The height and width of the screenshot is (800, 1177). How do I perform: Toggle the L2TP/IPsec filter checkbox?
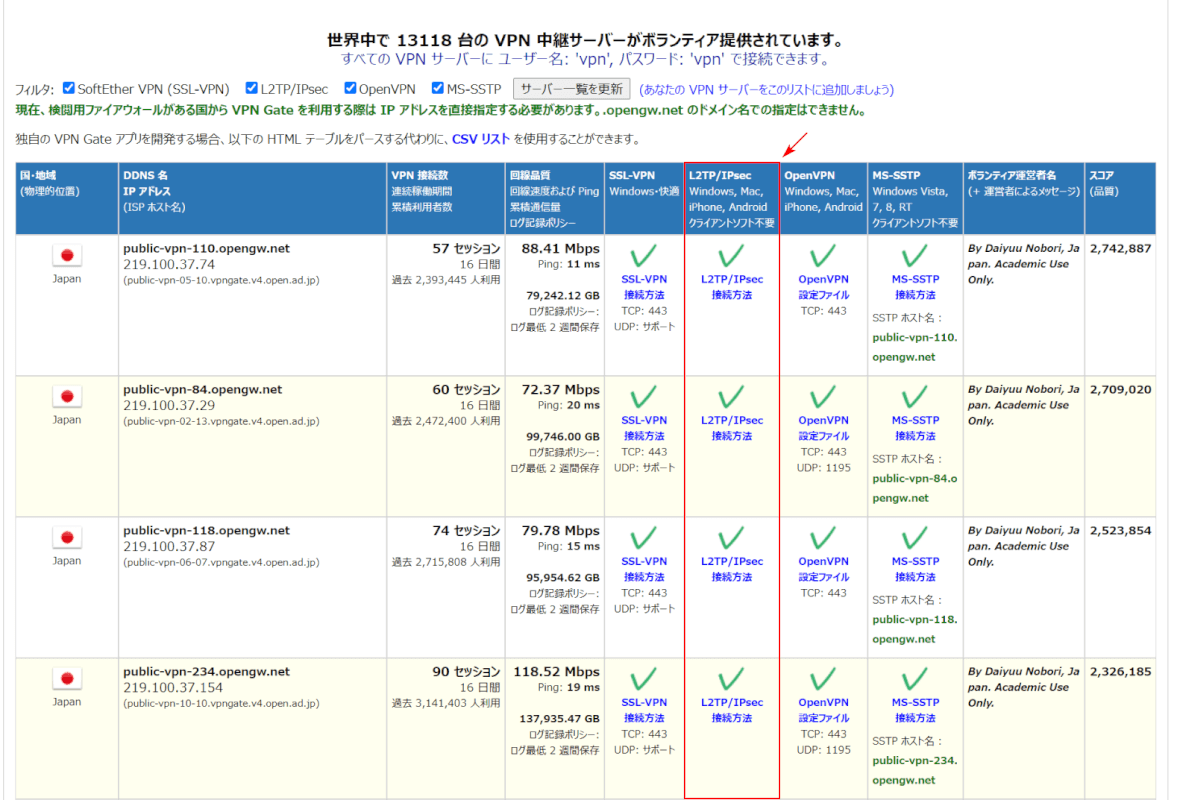coord(252,89)
